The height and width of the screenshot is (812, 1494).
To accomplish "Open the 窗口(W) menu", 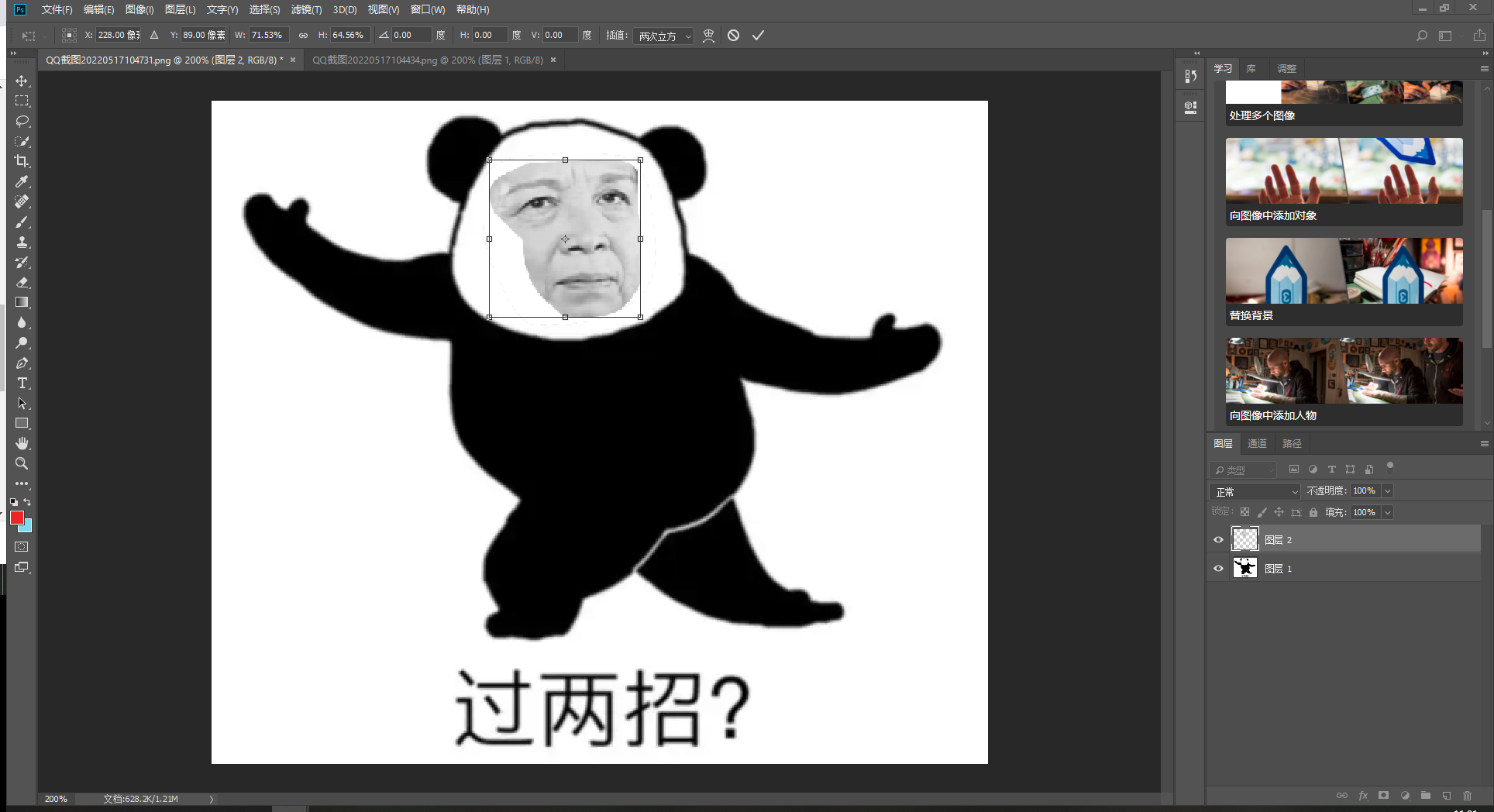I will (428, 9).
